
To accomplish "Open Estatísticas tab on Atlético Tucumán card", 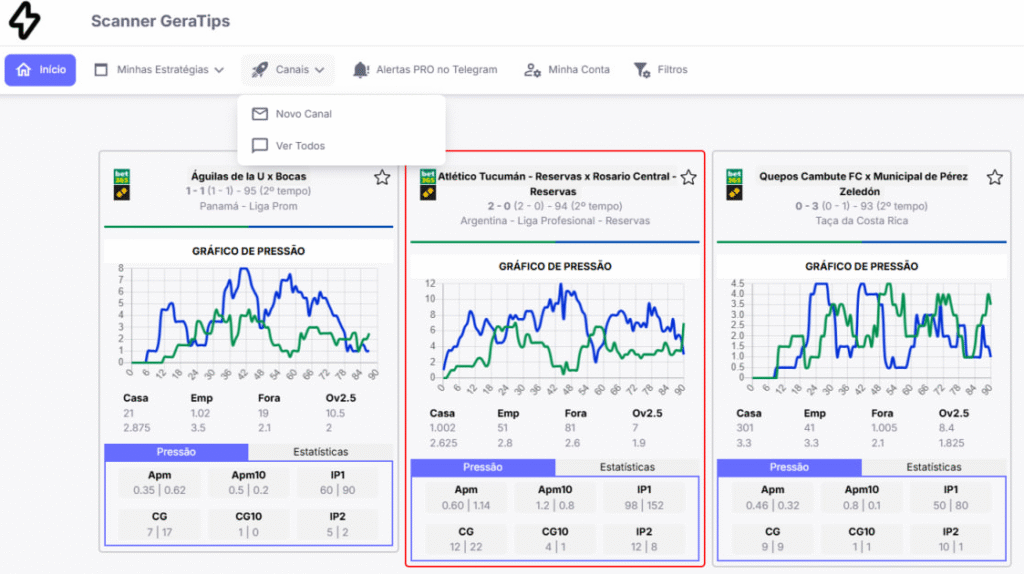I will 627,467.
